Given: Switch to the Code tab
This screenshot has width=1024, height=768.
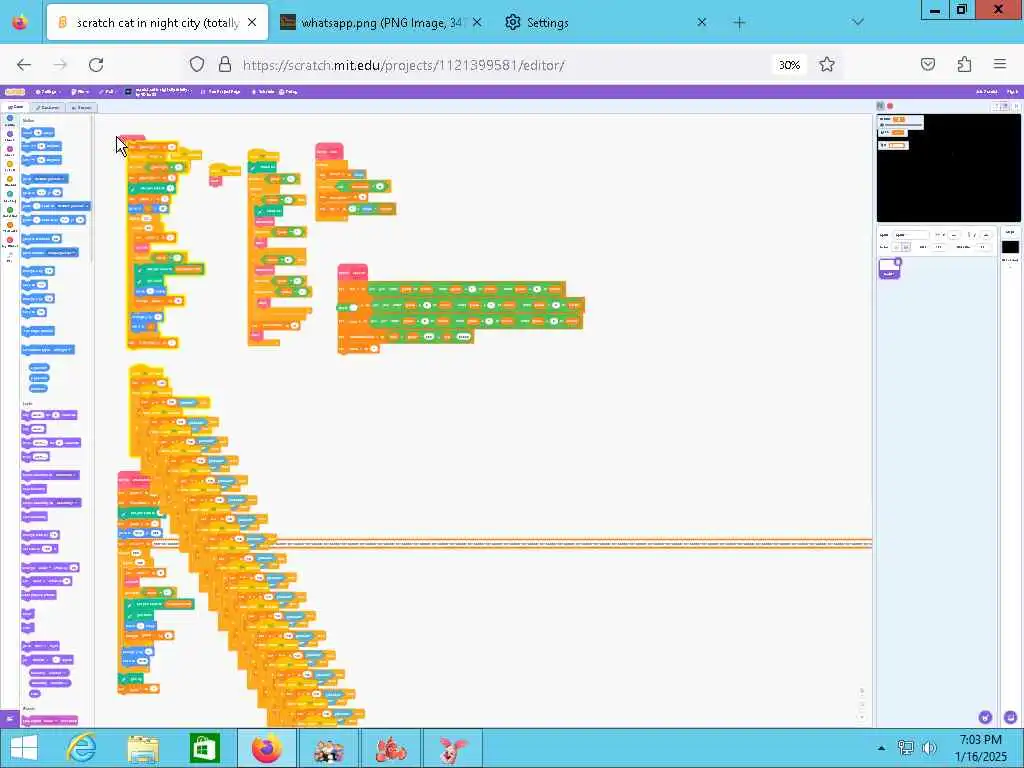Looking at the screenshot, I should [x=15, y=107].
